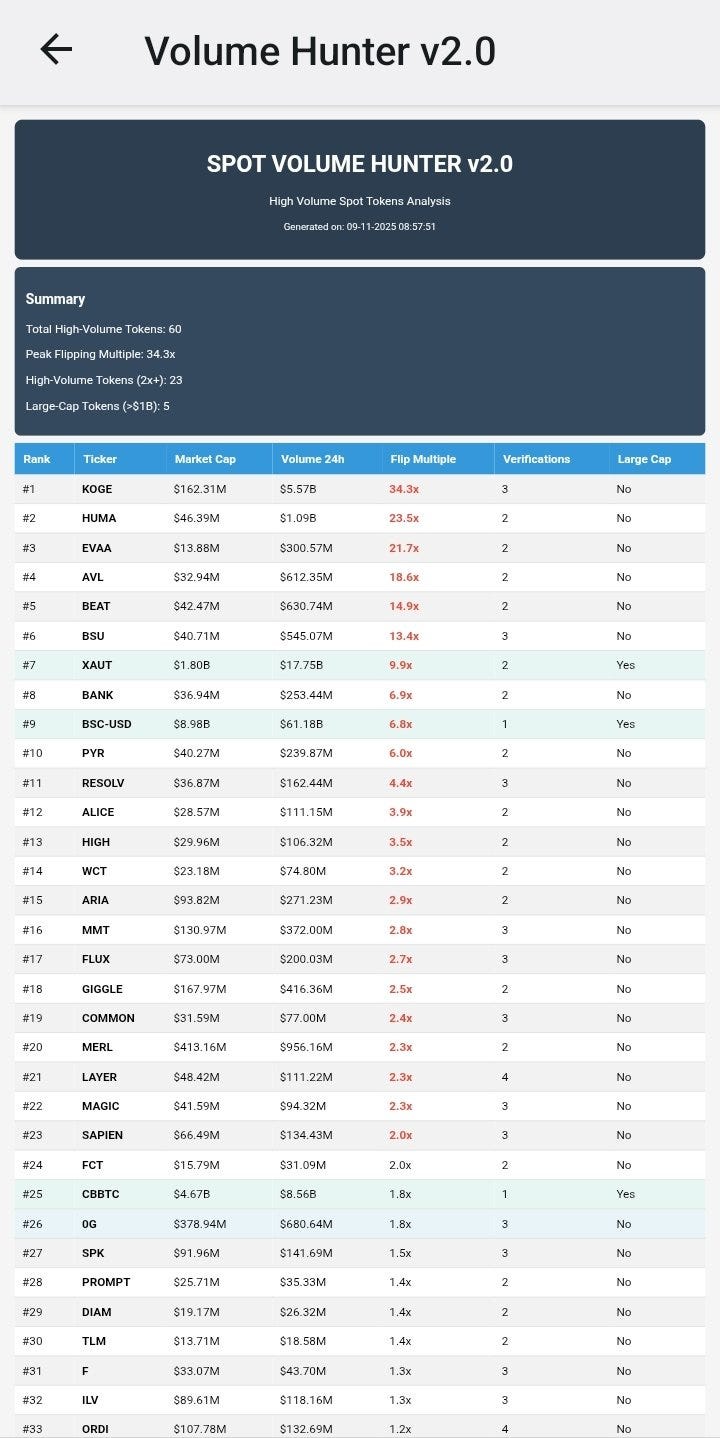Open details for the KOGE token
The image size is (720, 1438).
(96, 489)
